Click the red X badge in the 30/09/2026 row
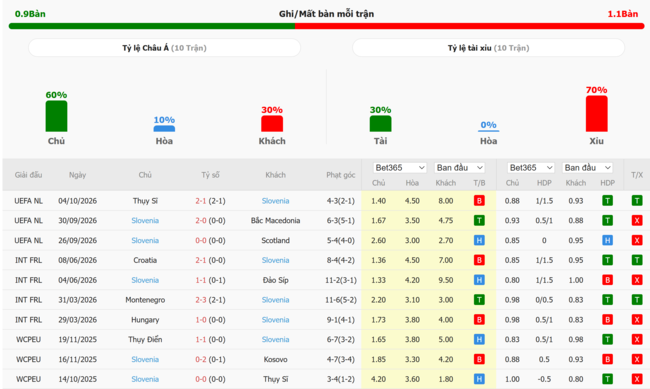 pyautogui.click(x=637, y=220)
